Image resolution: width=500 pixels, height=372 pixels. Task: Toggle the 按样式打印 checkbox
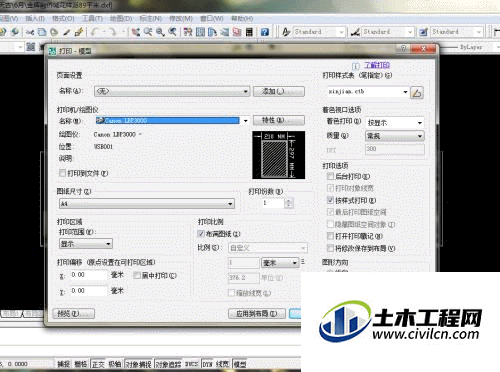click(x=330, y=200)
